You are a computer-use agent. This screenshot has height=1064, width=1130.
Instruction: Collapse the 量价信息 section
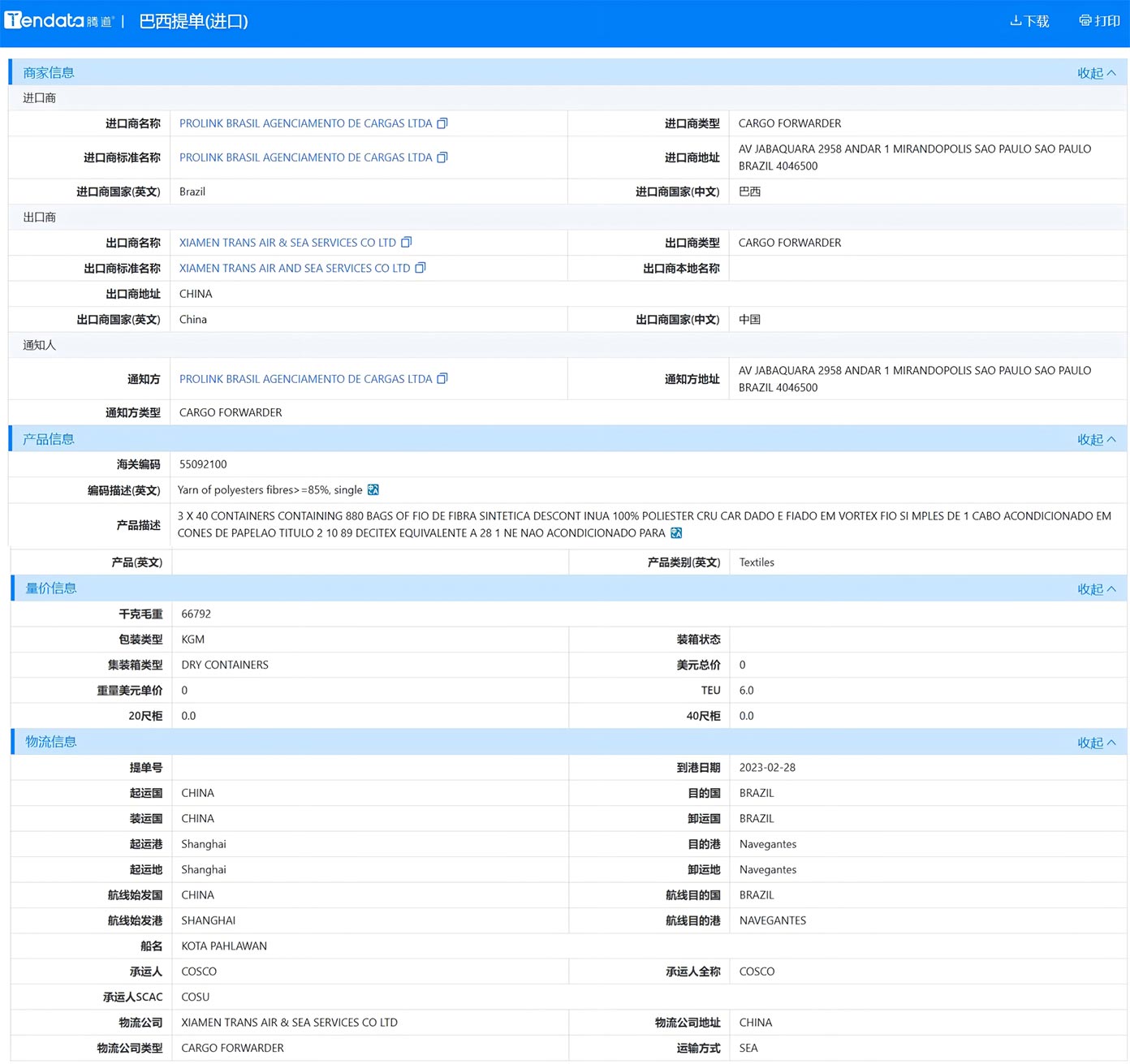[x=1097, y=589]
